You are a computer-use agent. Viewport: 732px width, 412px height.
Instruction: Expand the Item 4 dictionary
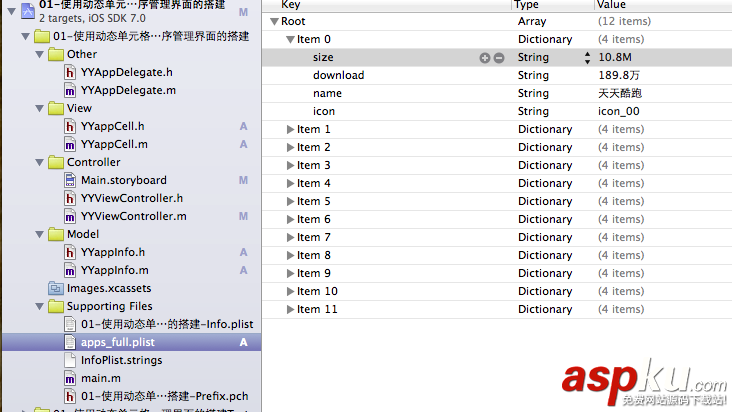click(290, 183)
